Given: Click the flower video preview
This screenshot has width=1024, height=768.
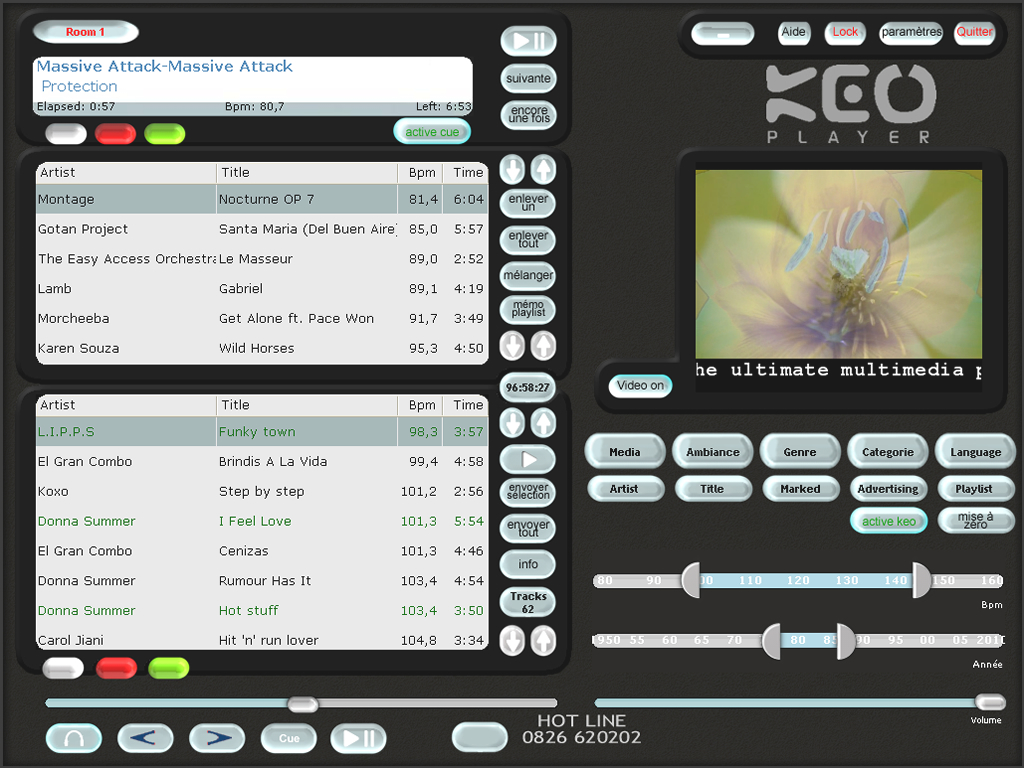Looking at the screenshot, I should [839, 264].
